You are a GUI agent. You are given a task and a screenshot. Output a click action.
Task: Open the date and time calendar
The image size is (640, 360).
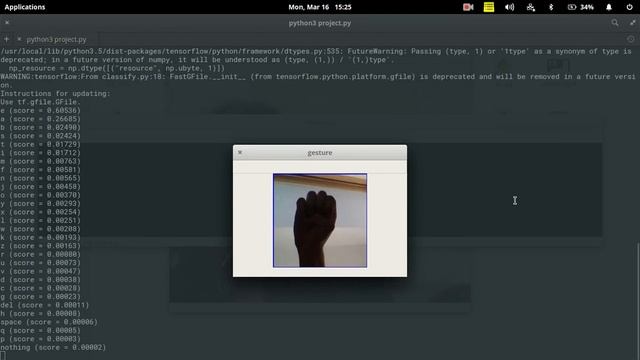coord(320,7)
